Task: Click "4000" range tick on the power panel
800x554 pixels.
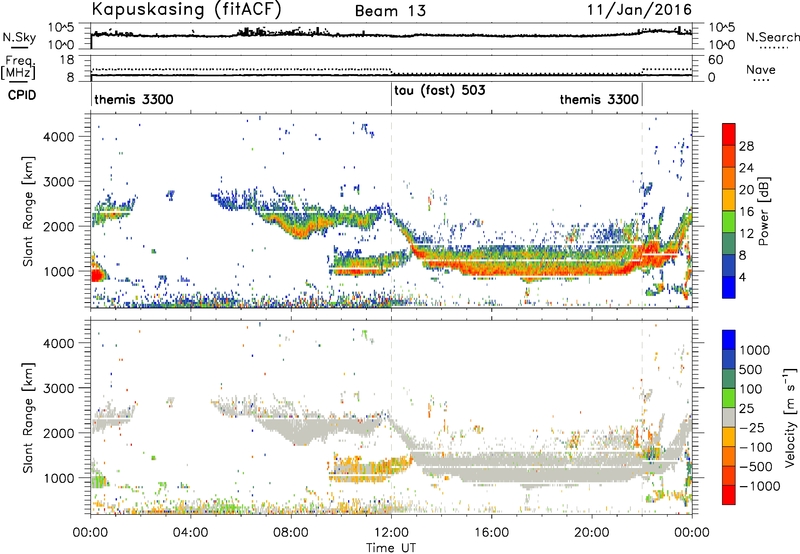Action: point(58,137)
